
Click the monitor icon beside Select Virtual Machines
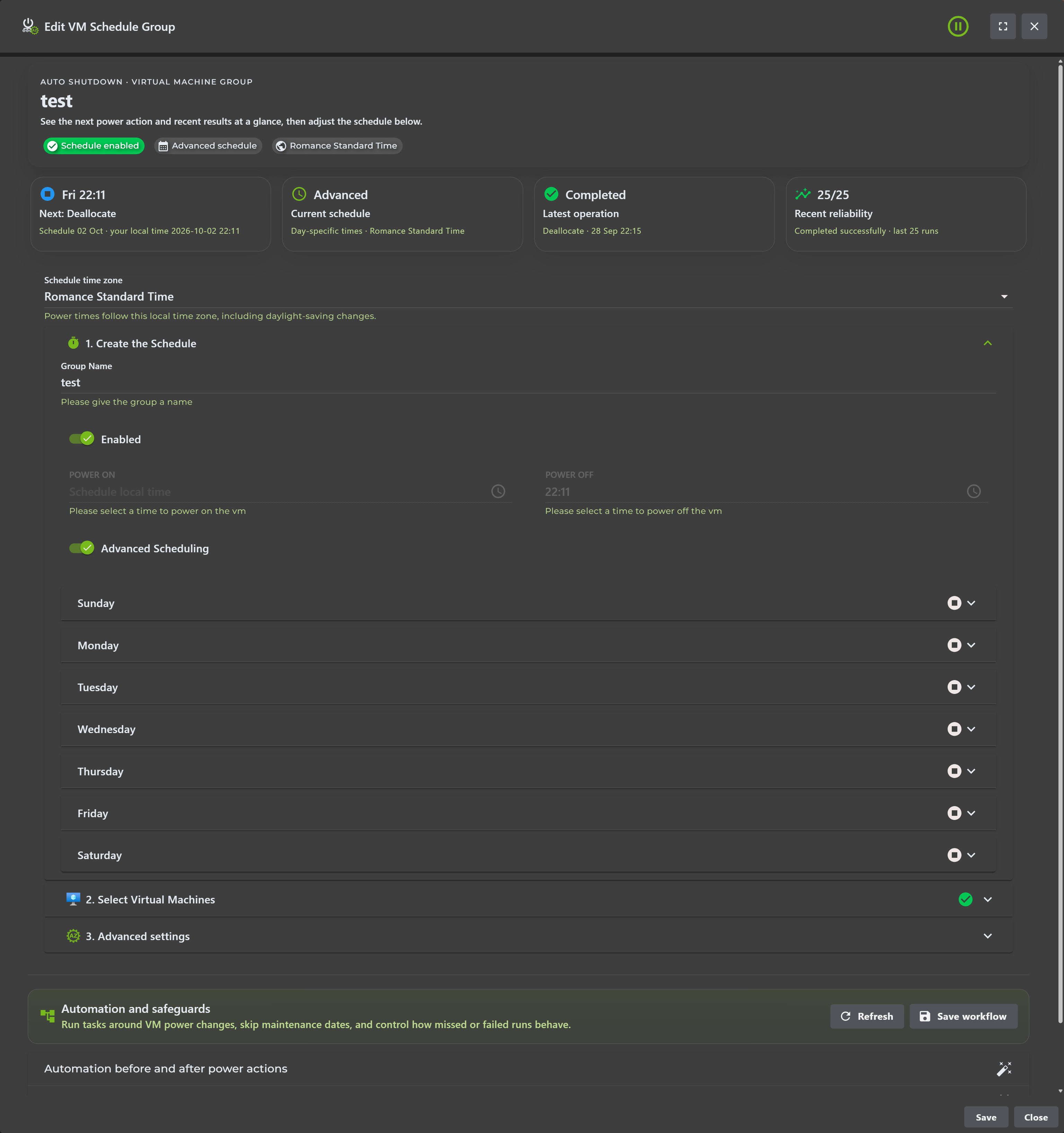(x=73, y=899)
